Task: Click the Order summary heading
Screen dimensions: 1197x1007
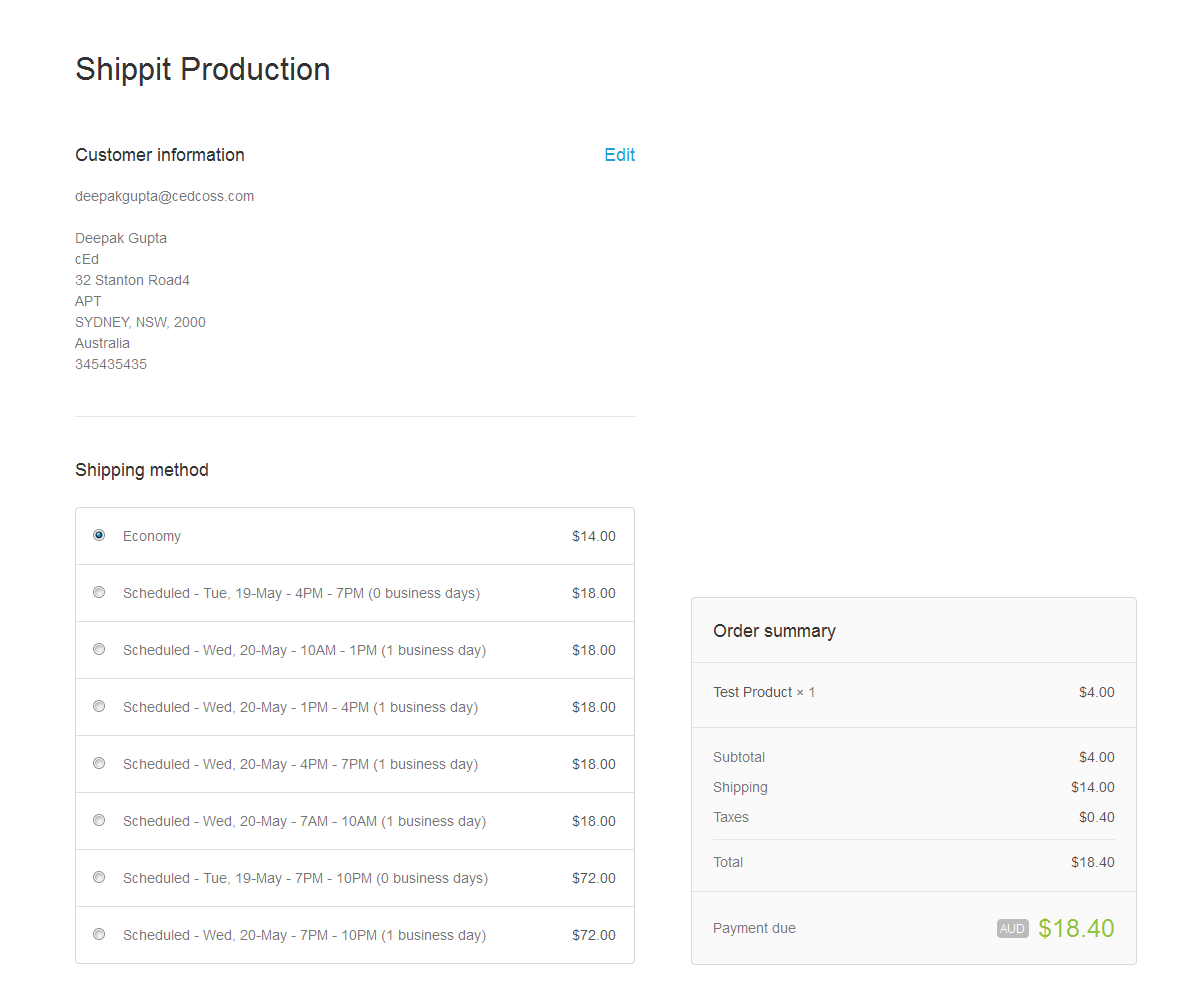Action: click(x=774, y=631)
